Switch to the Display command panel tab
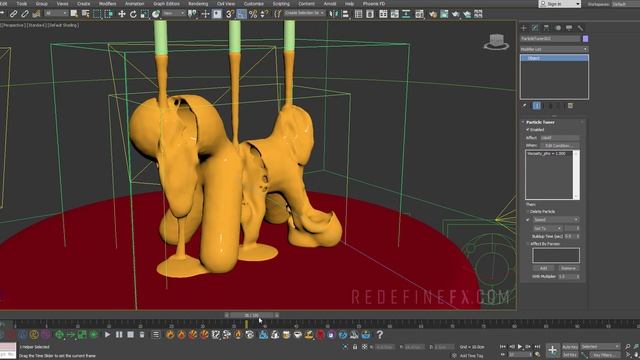This screenshot has height=360, width=640. click(569, 28)
